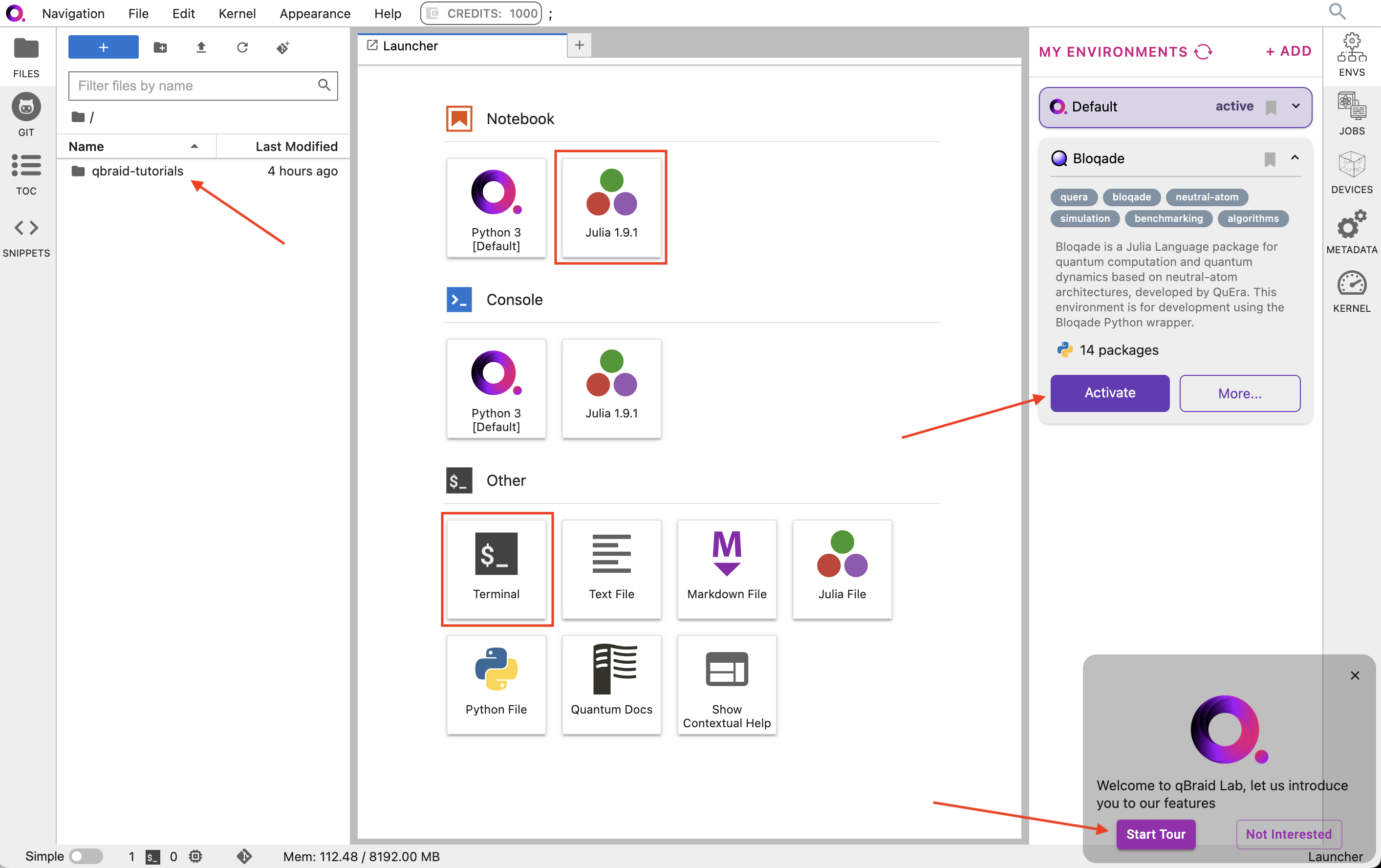This screenshot has width=1381, height=868.
Task: Open the Navigation menu
Action: pyautogui.click(x=73, y=13)
